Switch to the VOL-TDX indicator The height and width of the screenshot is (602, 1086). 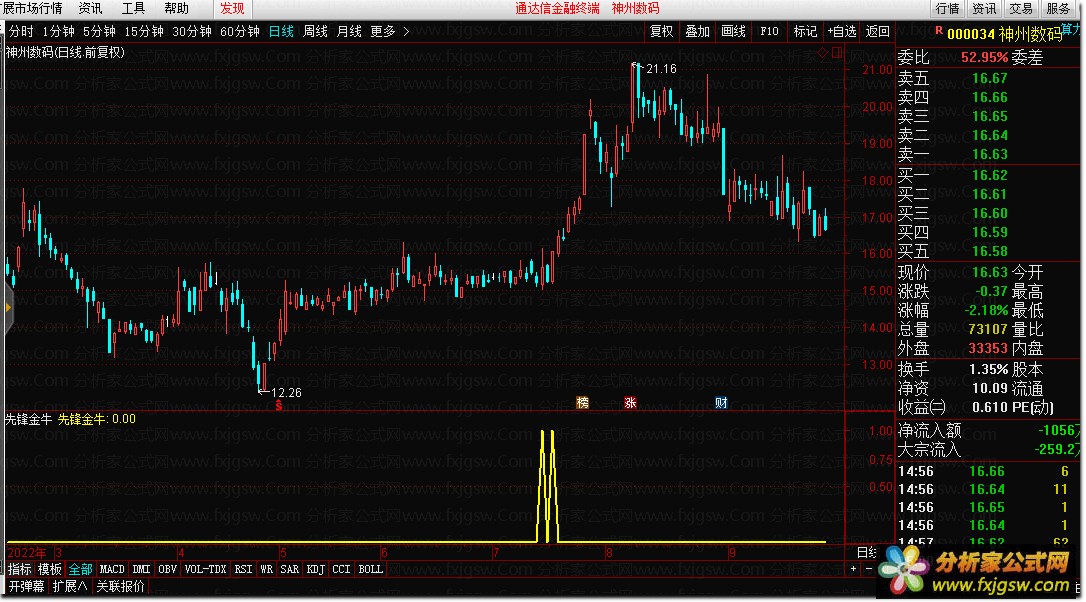point(205,569)
